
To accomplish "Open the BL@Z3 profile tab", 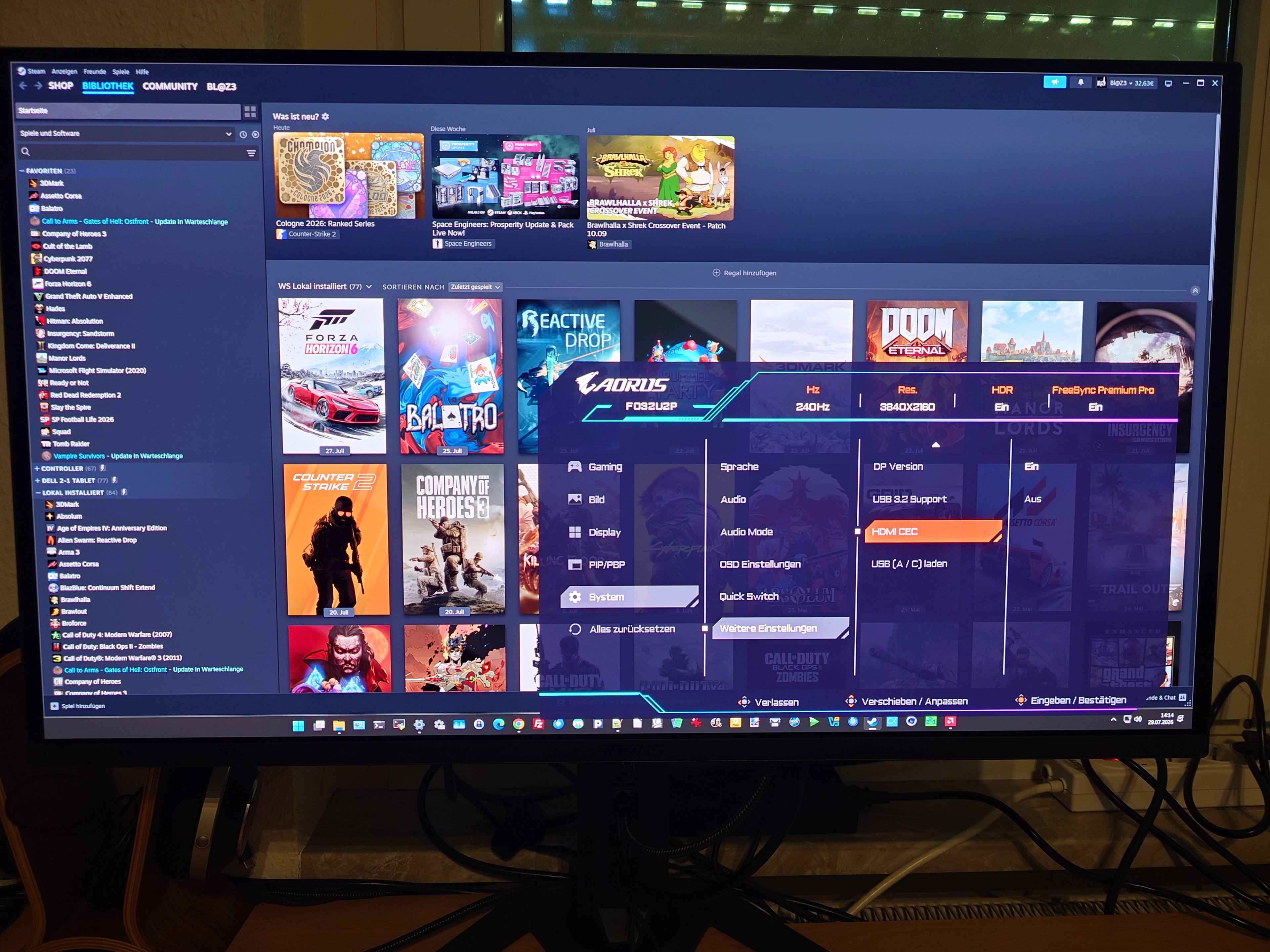I will point(222,87).
